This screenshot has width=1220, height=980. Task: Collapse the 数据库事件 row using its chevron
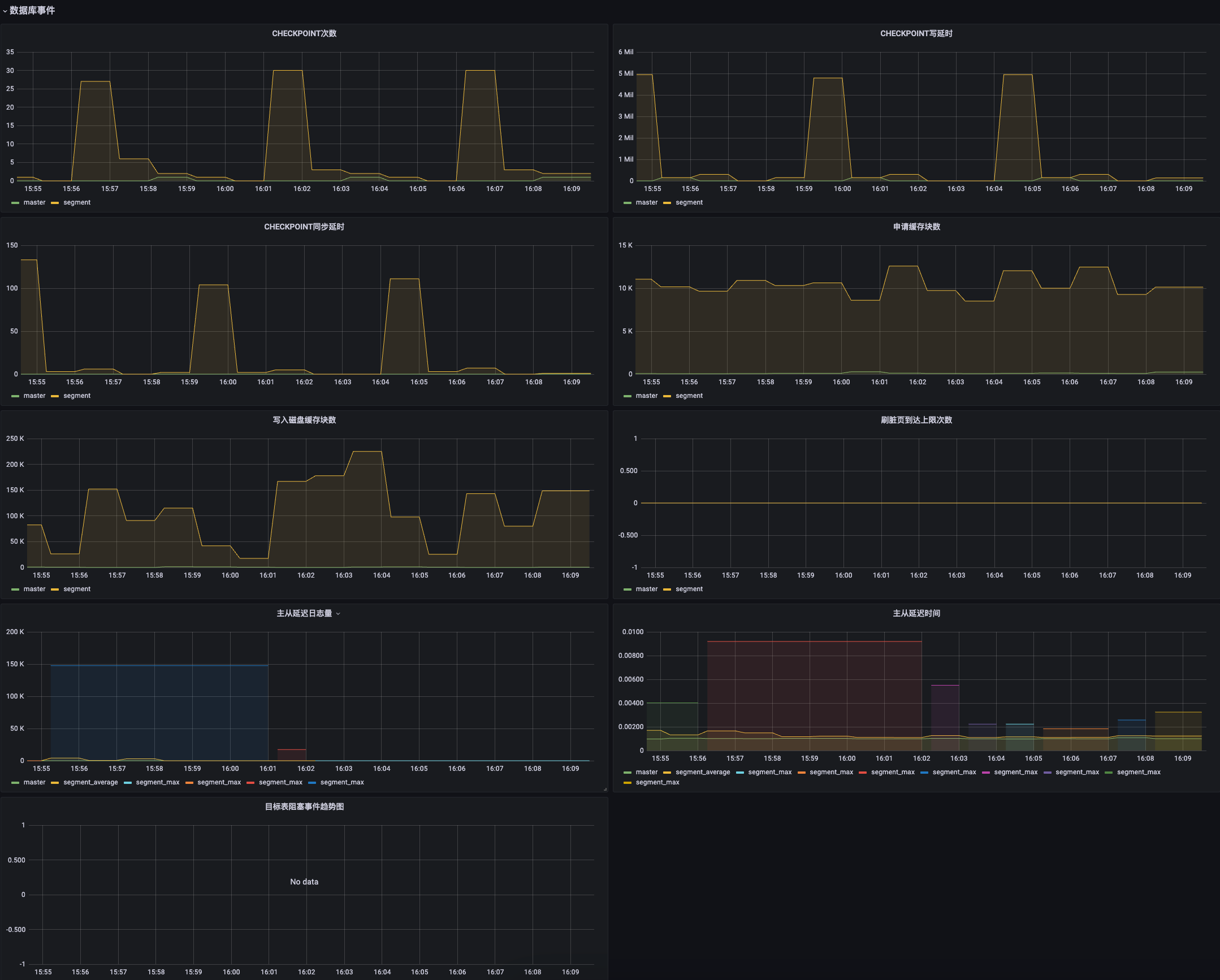point(5,11)
